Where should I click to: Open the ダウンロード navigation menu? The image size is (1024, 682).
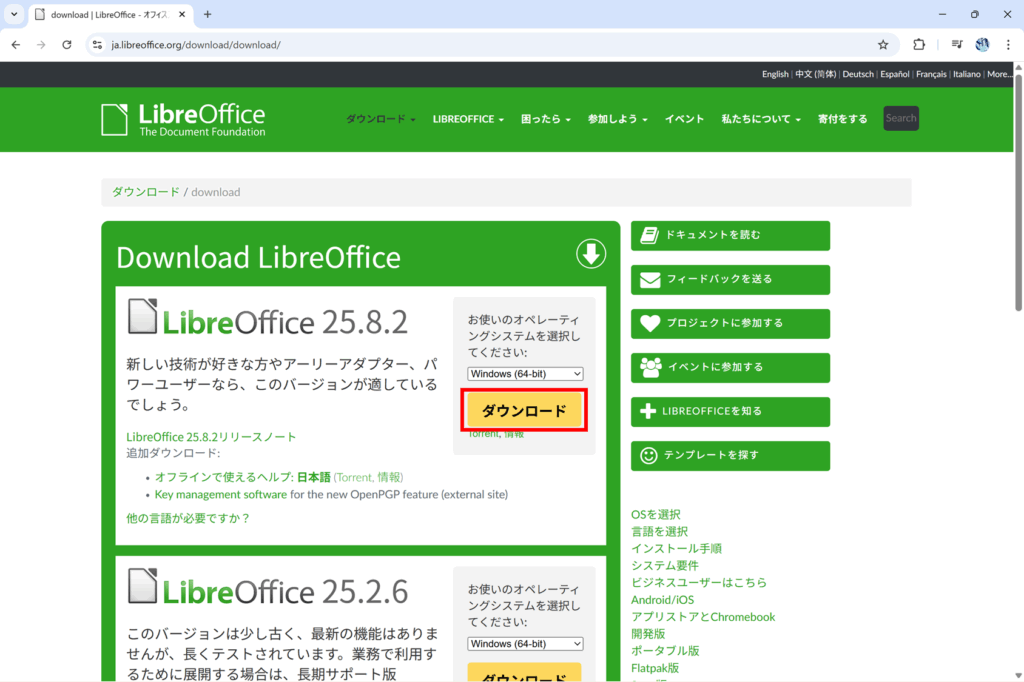380,119
